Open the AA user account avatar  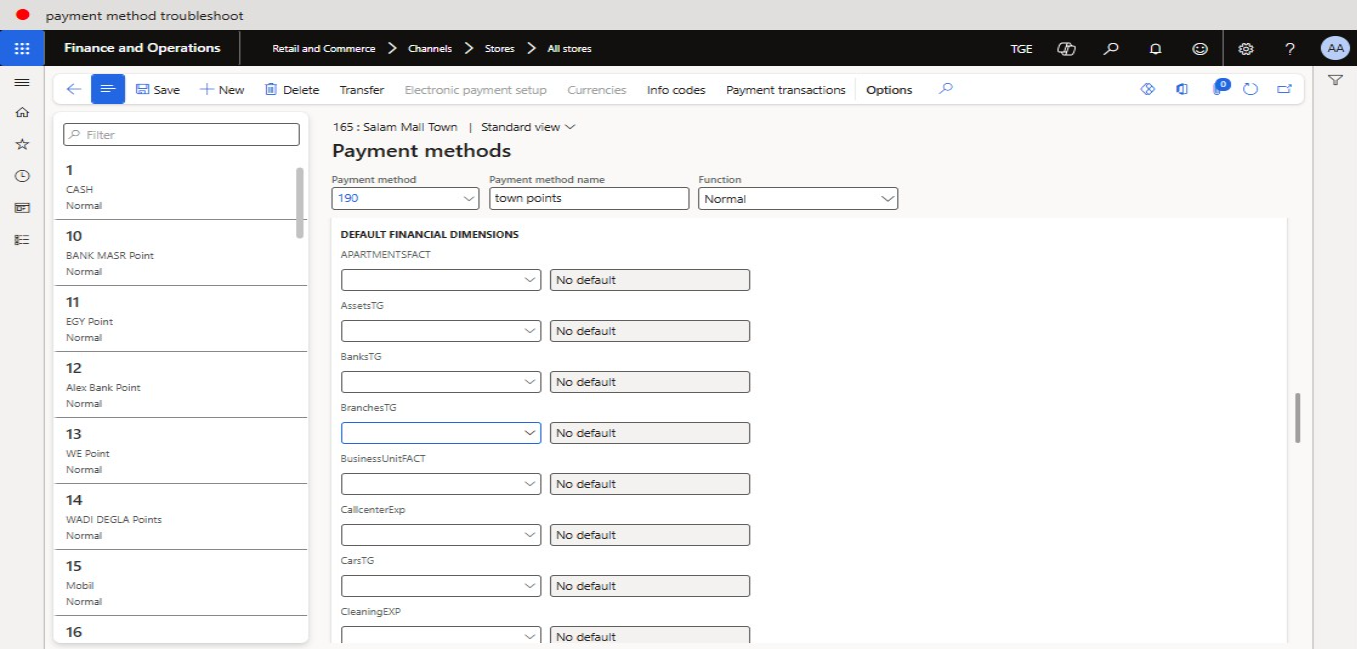1335,48
